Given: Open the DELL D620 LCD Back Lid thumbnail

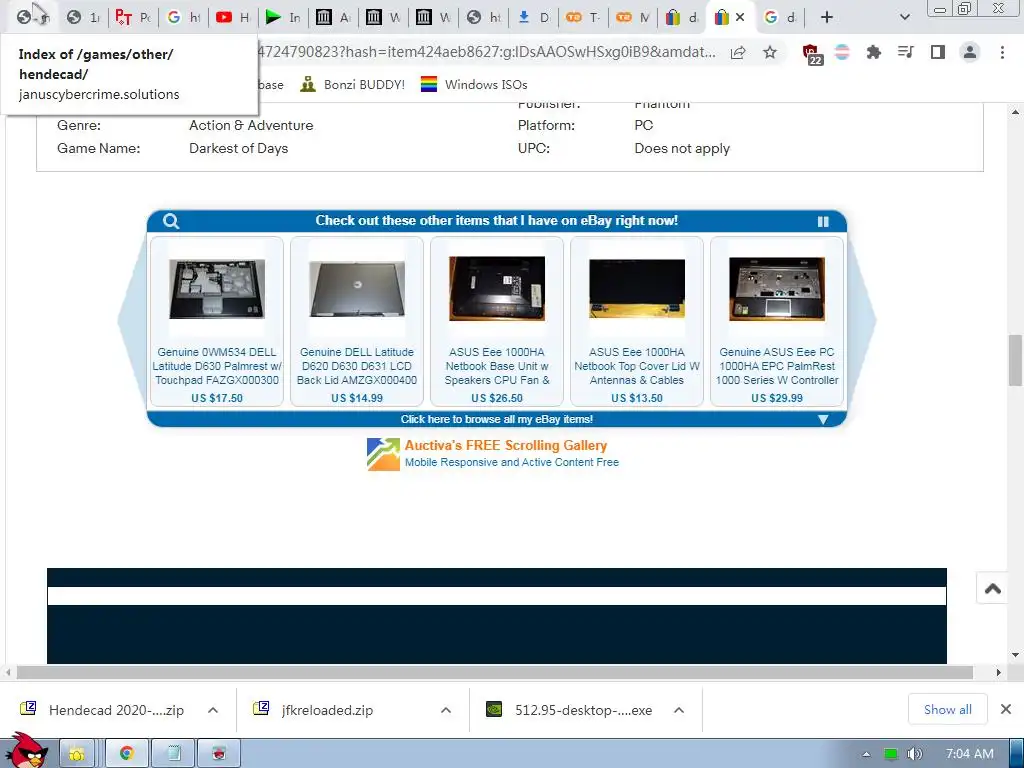Looking at the screenshot, I should tap(357, 289).
